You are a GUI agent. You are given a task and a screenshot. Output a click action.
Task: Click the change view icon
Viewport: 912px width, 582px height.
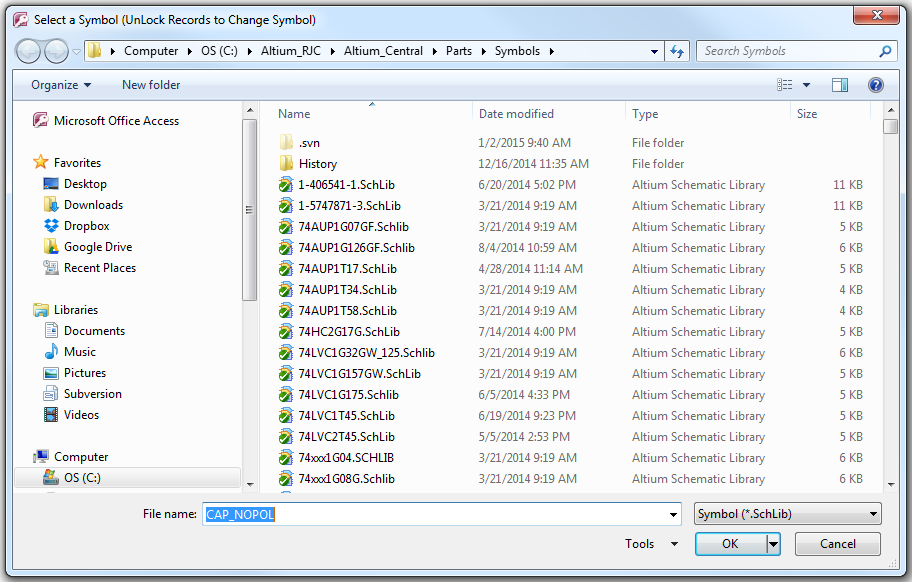(x=785, y=85)
